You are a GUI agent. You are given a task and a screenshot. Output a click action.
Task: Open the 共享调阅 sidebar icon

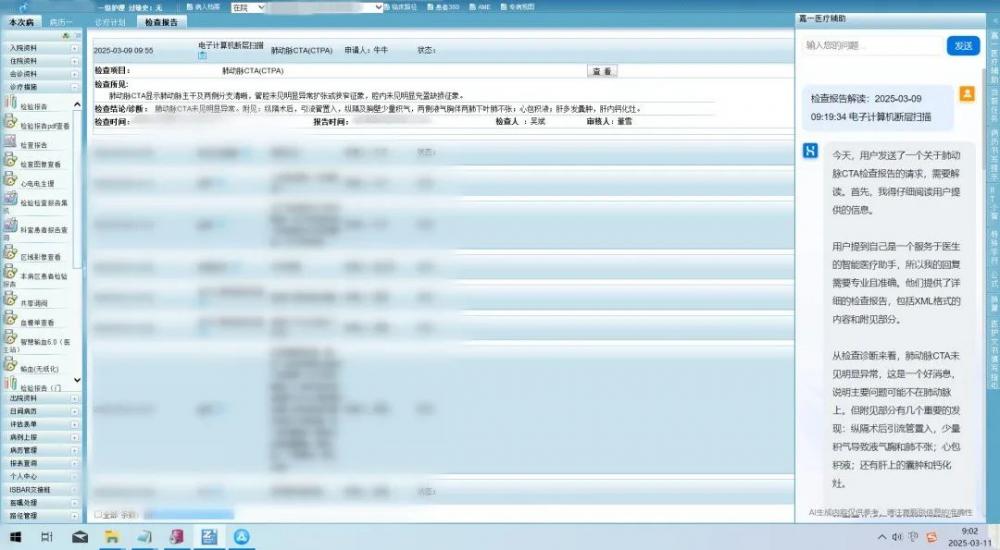point(11,299)
